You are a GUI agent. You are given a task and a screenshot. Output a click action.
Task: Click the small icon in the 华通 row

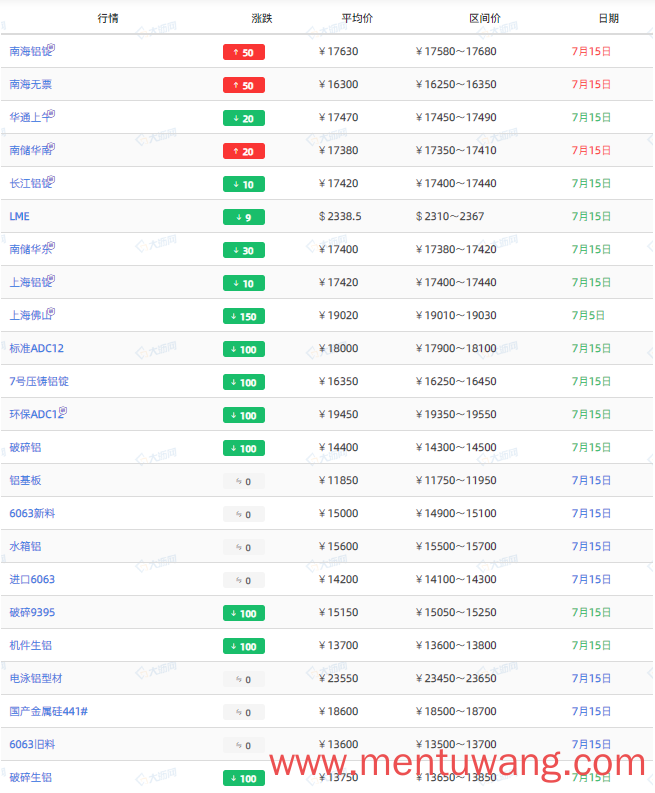pyautogui.click(x=52, y=114)
